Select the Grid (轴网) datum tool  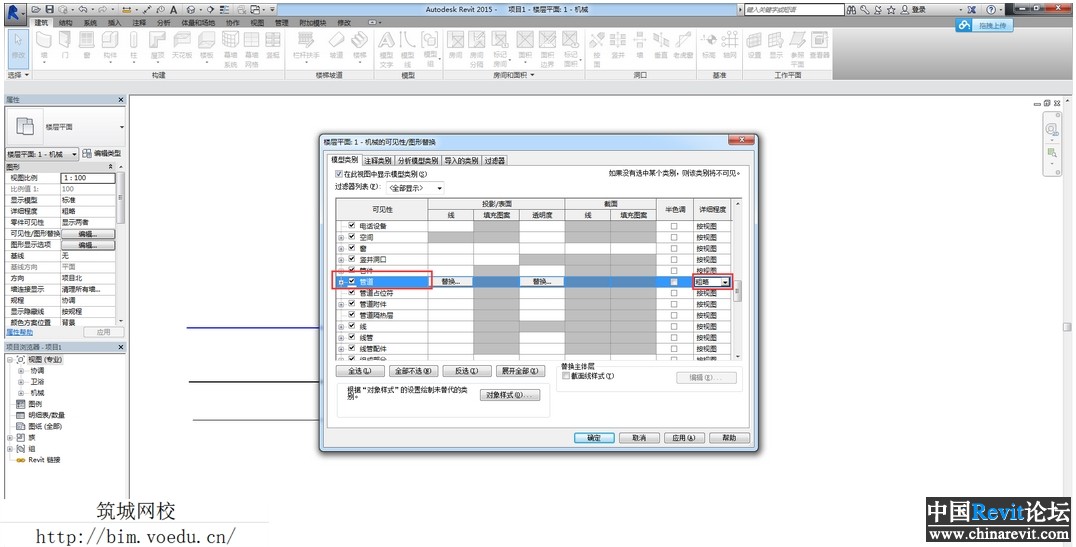[x=729, y=47]
